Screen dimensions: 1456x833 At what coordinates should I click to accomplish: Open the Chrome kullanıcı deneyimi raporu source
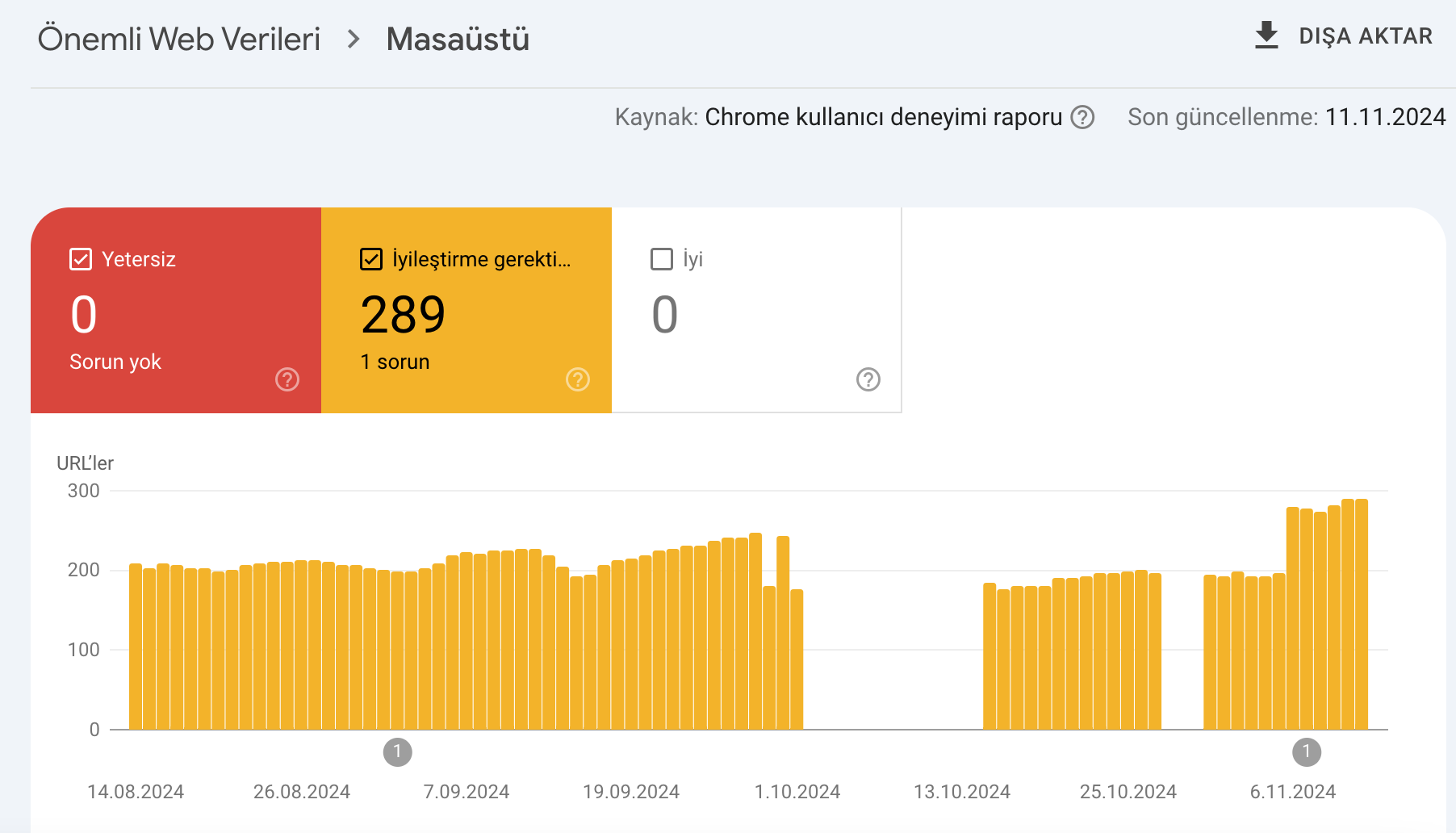tap(884, 117)
